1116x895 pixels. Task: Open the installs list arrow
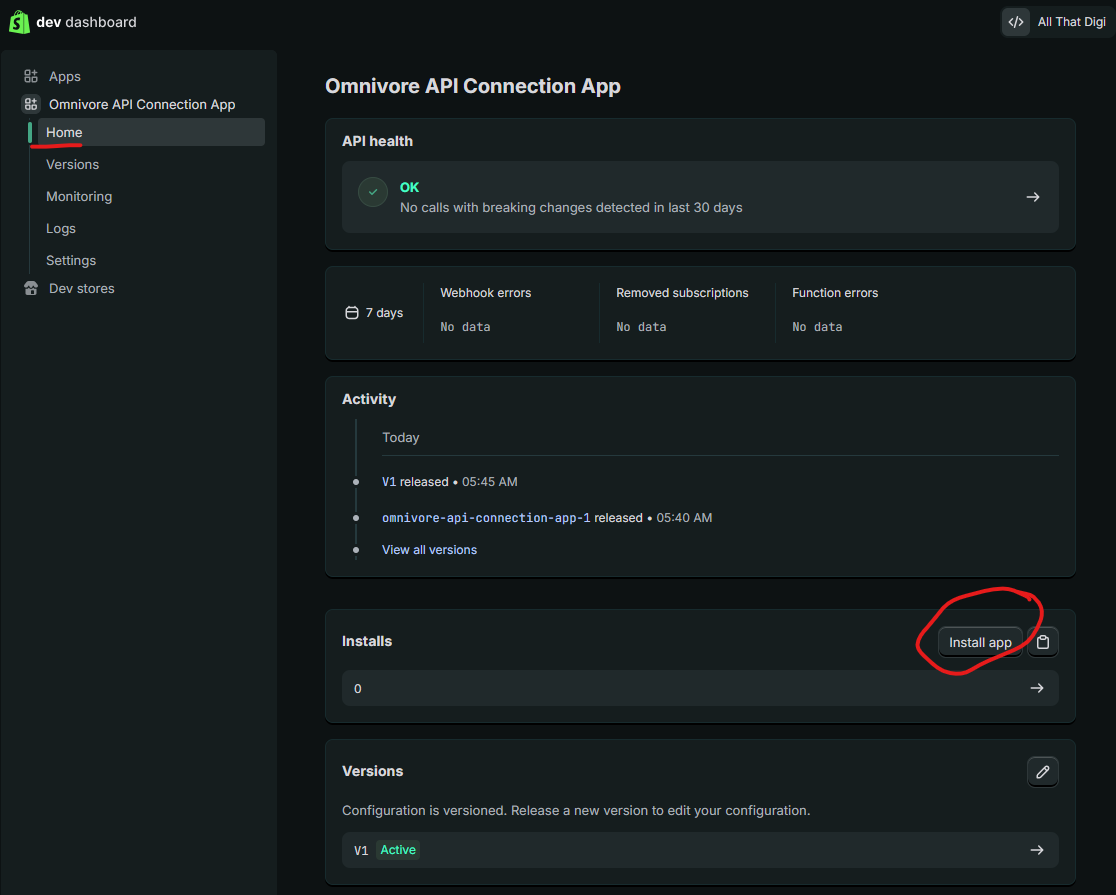1037,688
